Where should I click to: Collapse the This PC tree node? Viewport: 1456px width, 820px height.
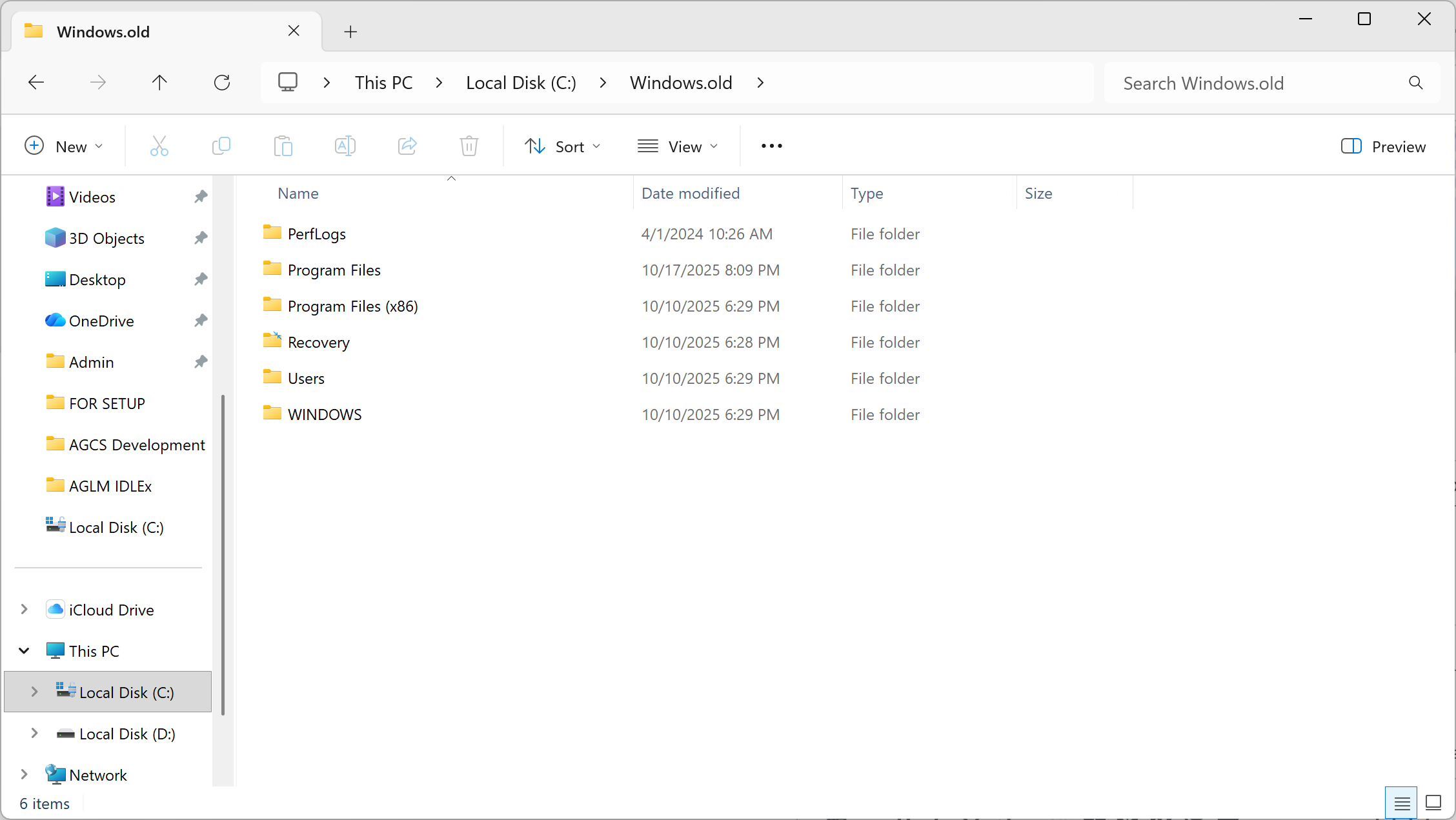[x=25, y=651]
